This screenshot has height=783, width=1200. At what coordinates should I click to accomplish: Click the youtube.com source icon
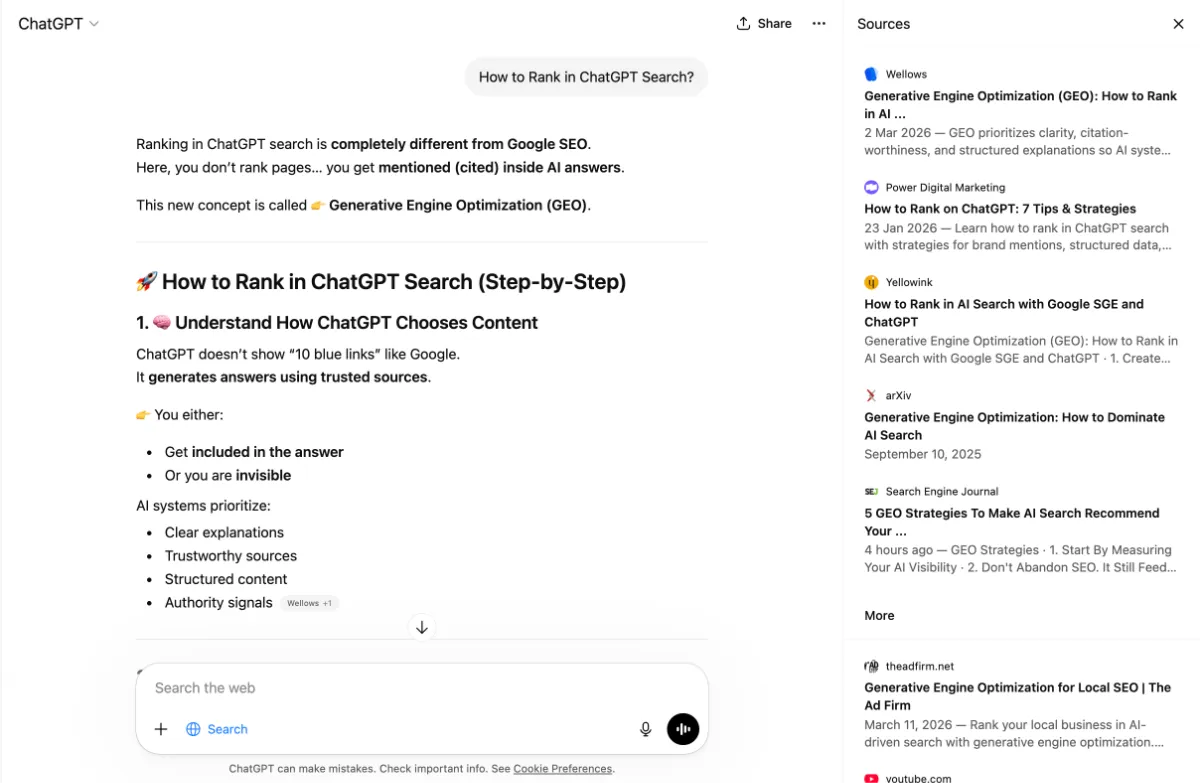click(869, 777)
